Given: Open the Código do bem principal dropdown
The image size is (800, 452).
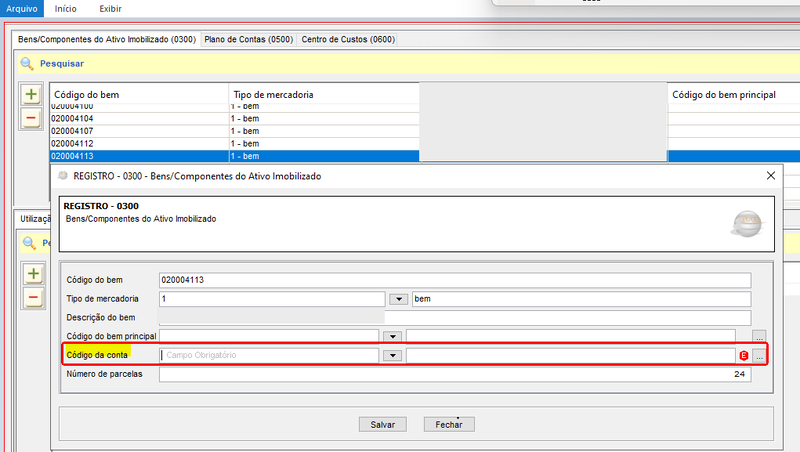Looking at the screenshot, I should pyautogui.click(x=392, y=336).
